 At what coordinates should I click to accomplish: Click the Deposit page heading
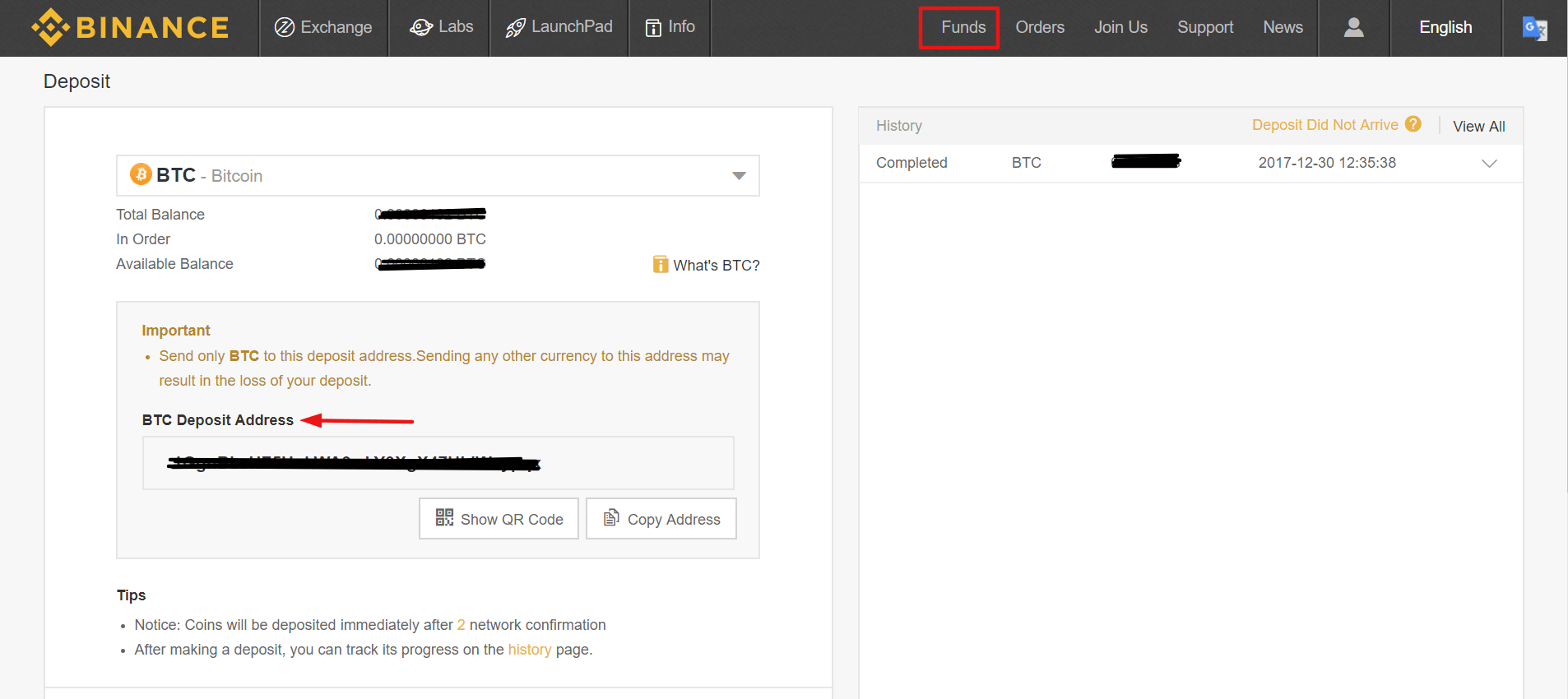[x=77, y=81]
